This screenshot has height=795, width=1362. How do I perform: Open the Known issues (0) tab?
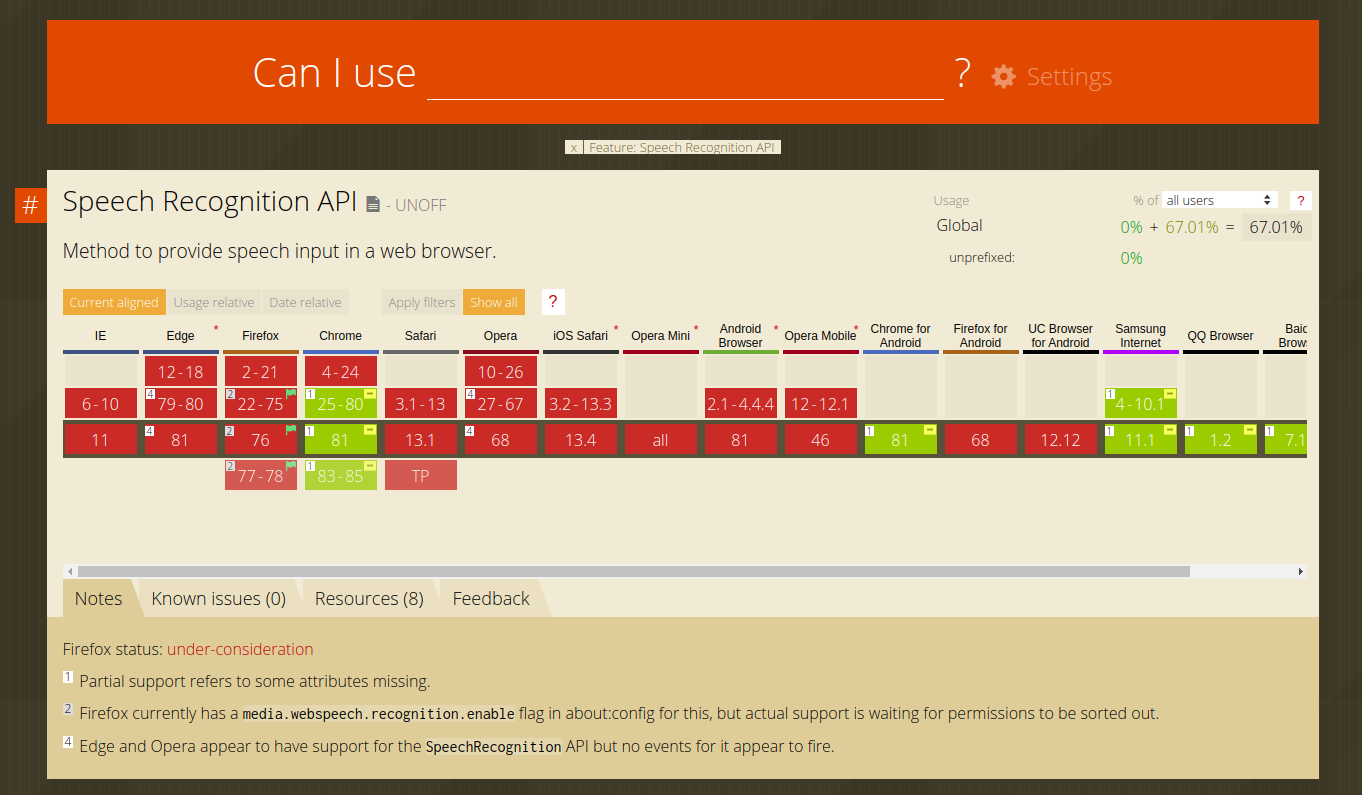(219, 598)
